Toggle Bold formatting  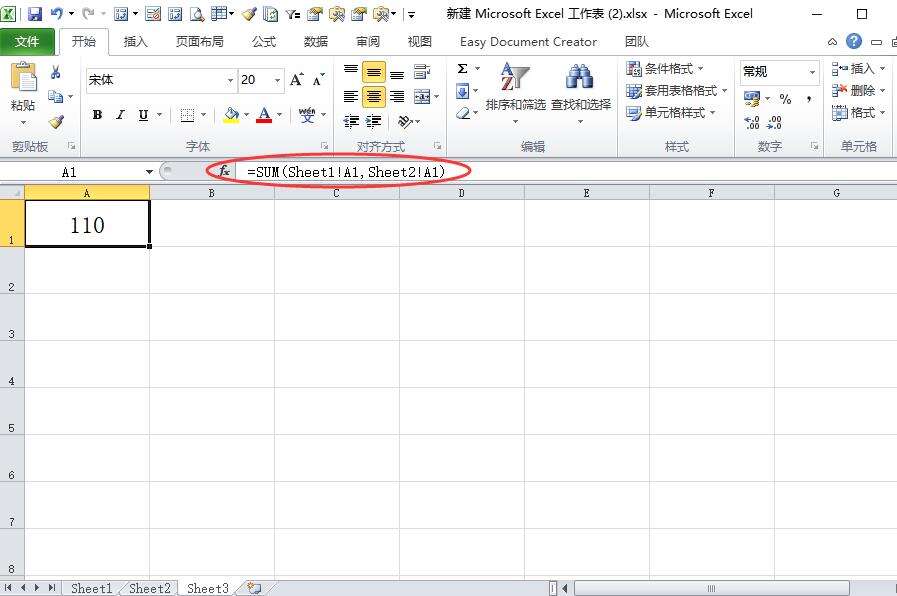(97, 115)
